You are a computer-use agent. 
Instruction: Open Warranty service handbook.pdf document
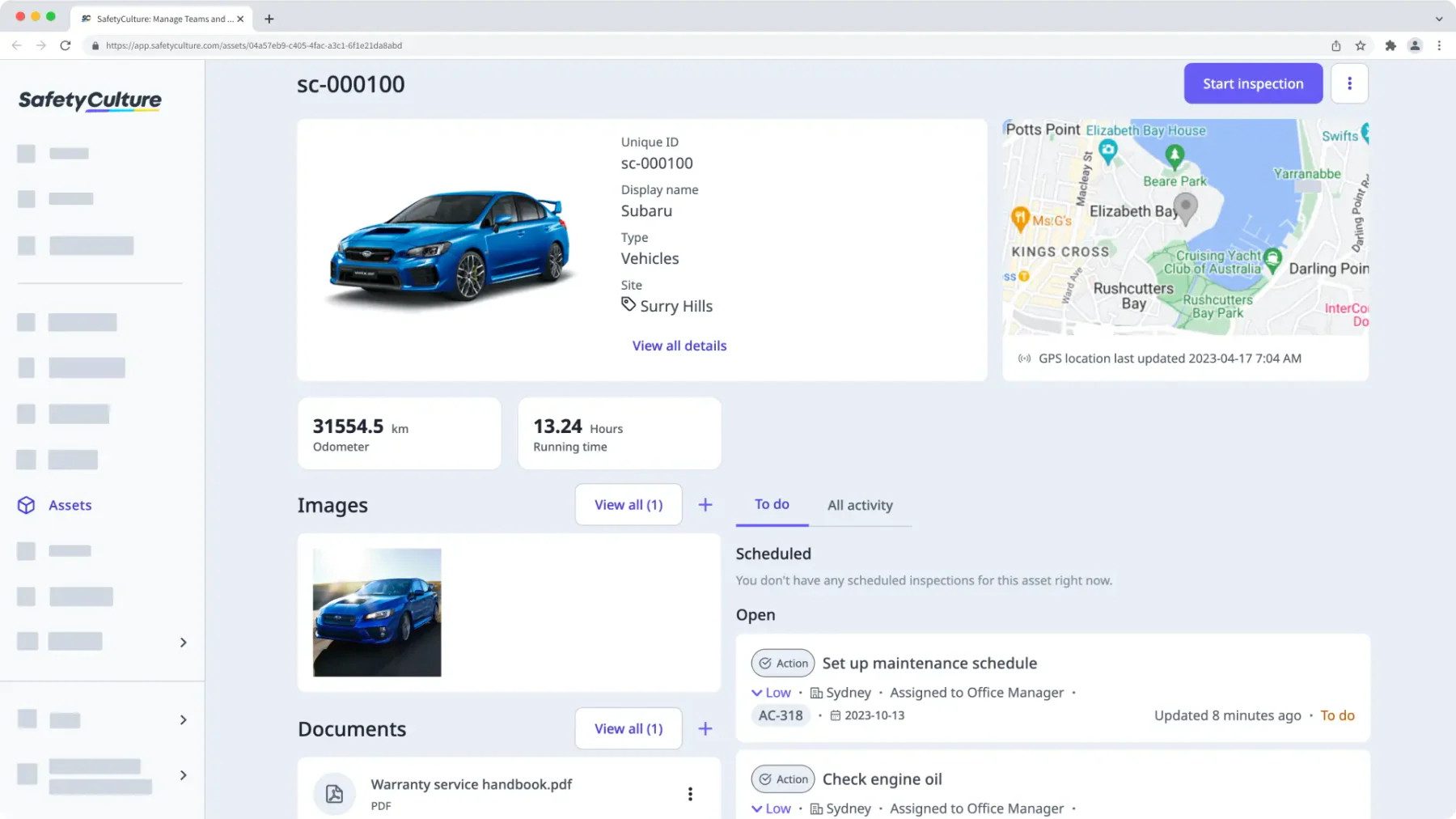pos(471,784)
